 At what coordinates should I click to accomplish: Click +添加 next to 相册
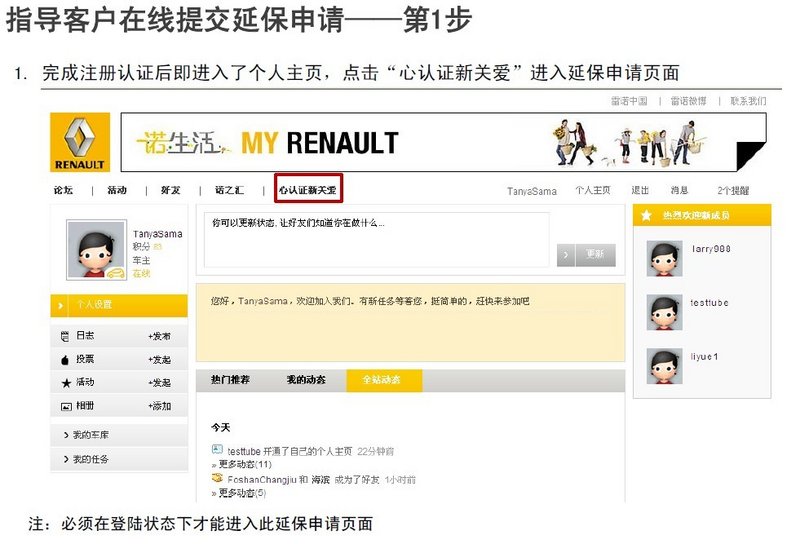(159, 406)
